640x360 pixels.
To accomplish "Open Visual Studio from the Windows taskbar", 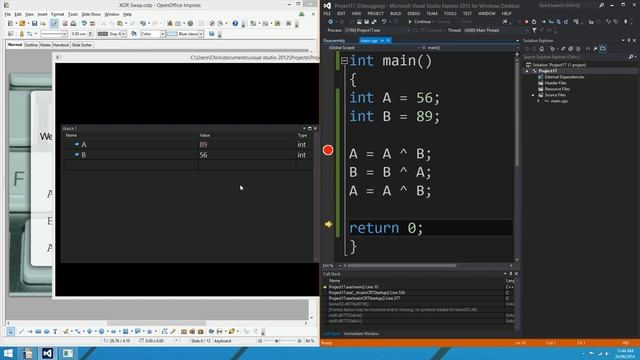I will pyautogui.click(x=47, y=353).
